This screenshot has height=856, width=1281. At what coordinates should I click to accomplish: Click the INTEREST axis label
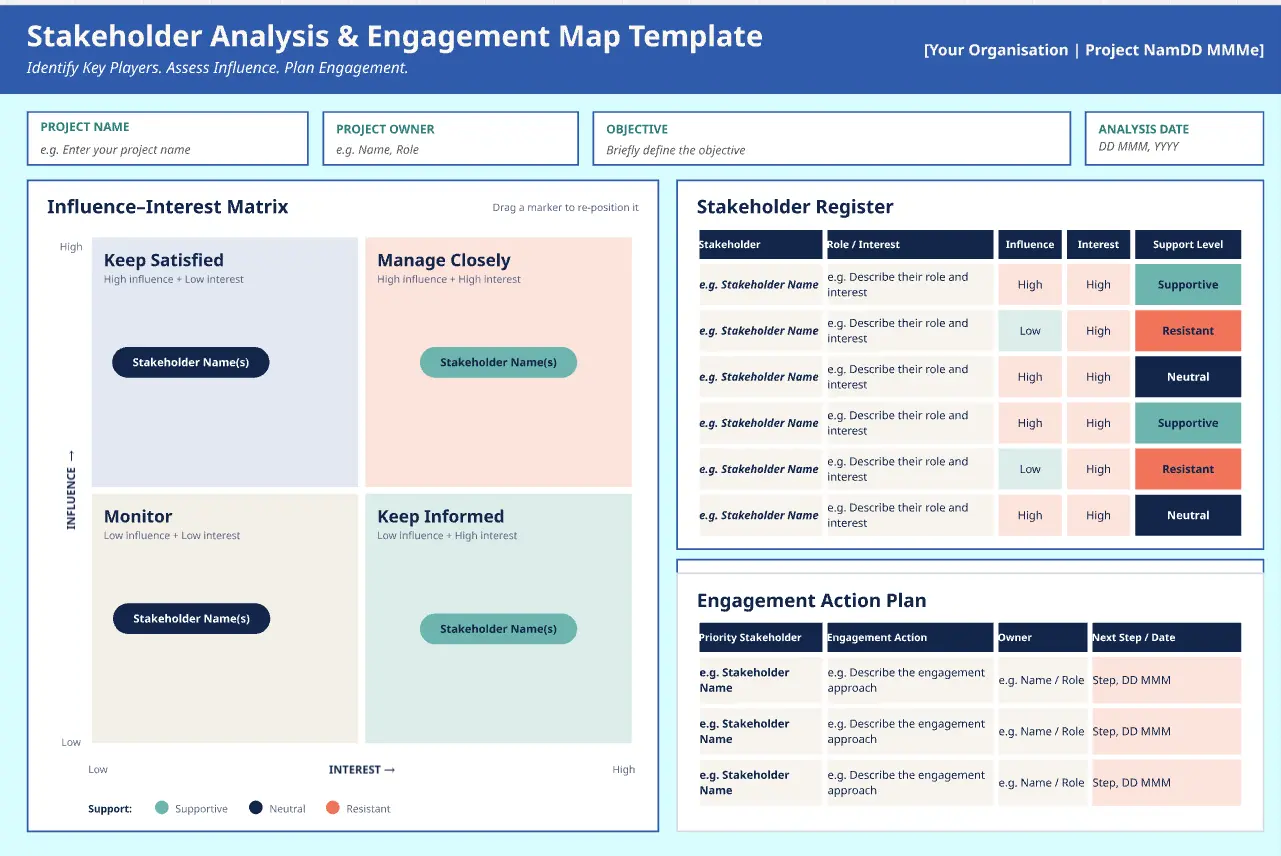click(x=362, y=769)
